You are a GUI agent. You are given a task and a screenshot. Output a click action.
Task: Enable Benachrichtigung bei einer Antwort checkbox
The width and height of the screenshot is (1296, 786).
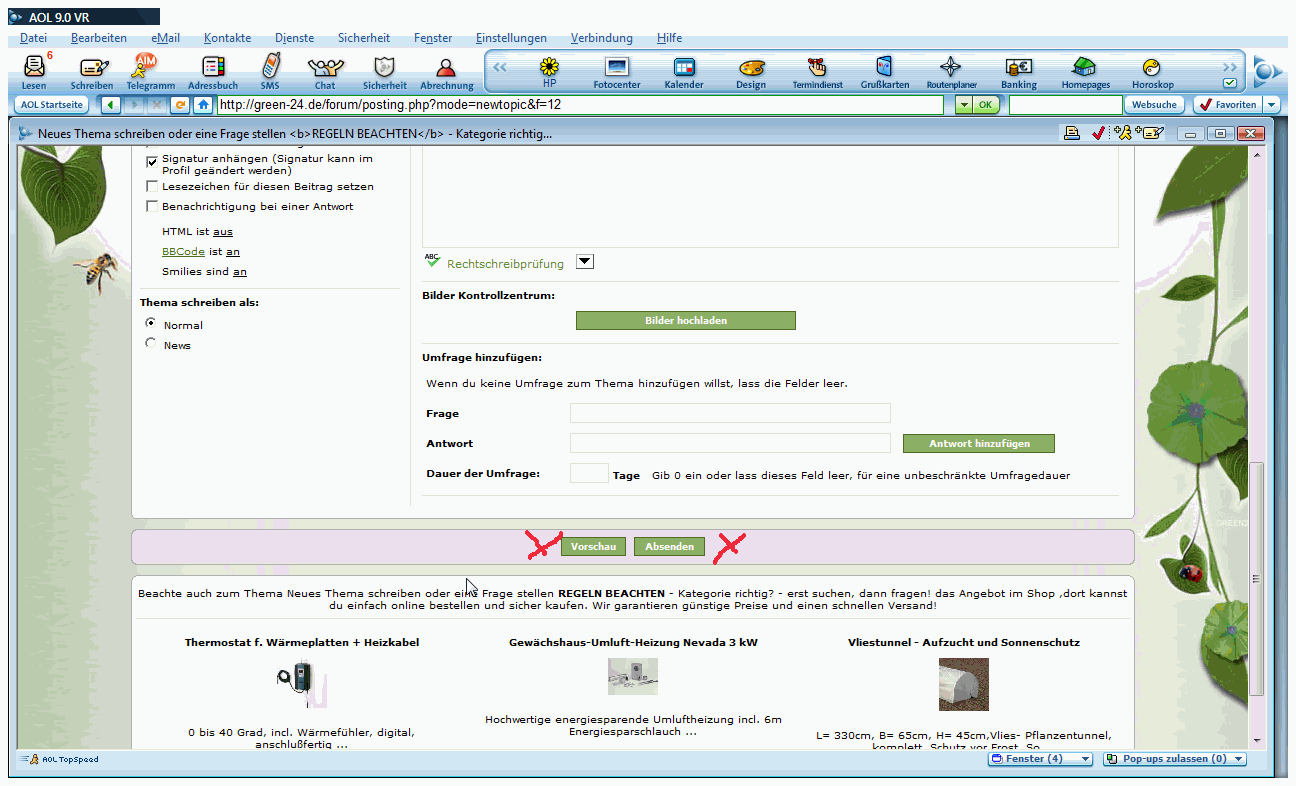click(152, 207)
